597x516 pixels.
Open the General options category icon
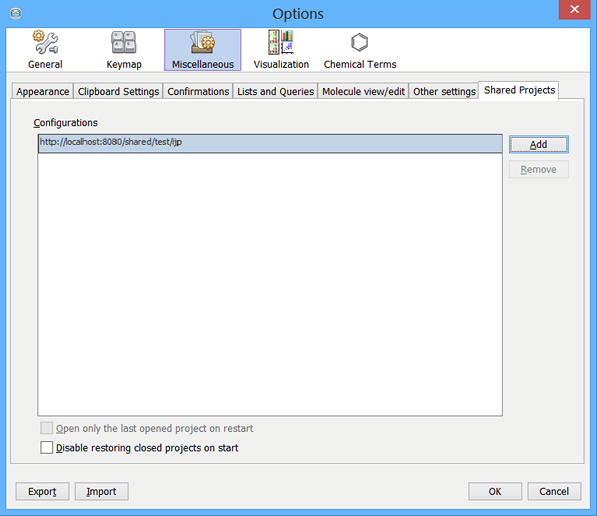(45, 42)
